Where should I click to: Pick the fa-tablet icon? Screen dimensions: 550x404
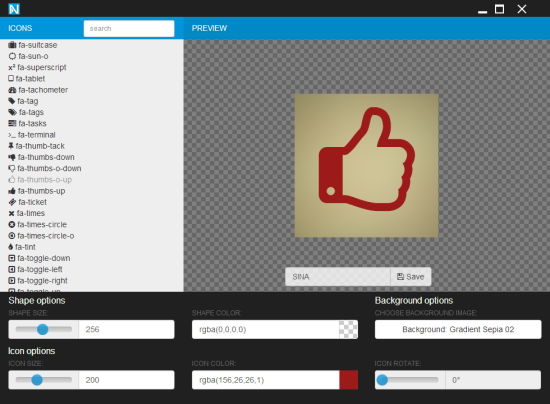coord(27,79)
